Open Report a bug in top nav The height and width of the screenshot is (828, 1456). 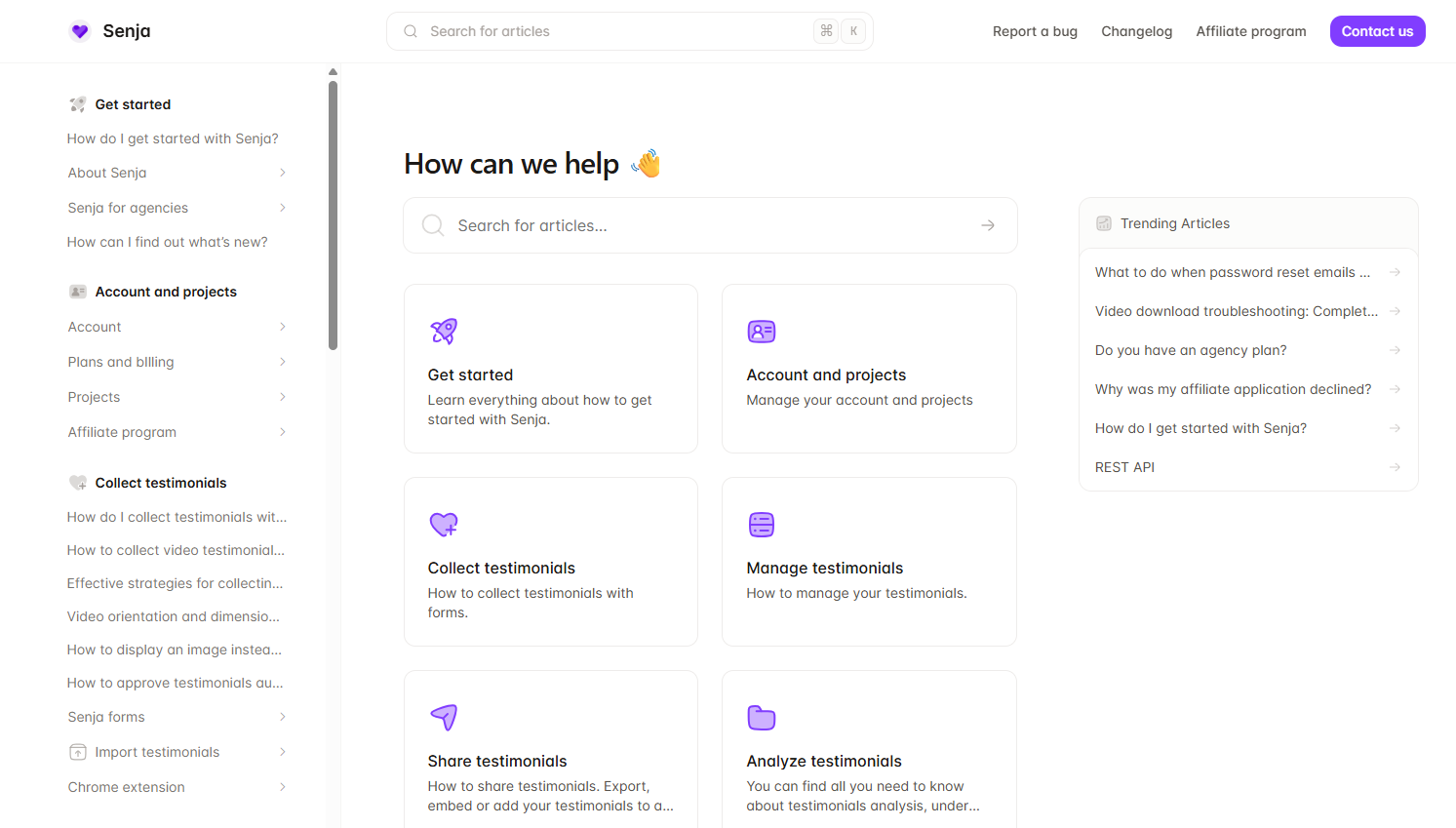click(1035, 31)
